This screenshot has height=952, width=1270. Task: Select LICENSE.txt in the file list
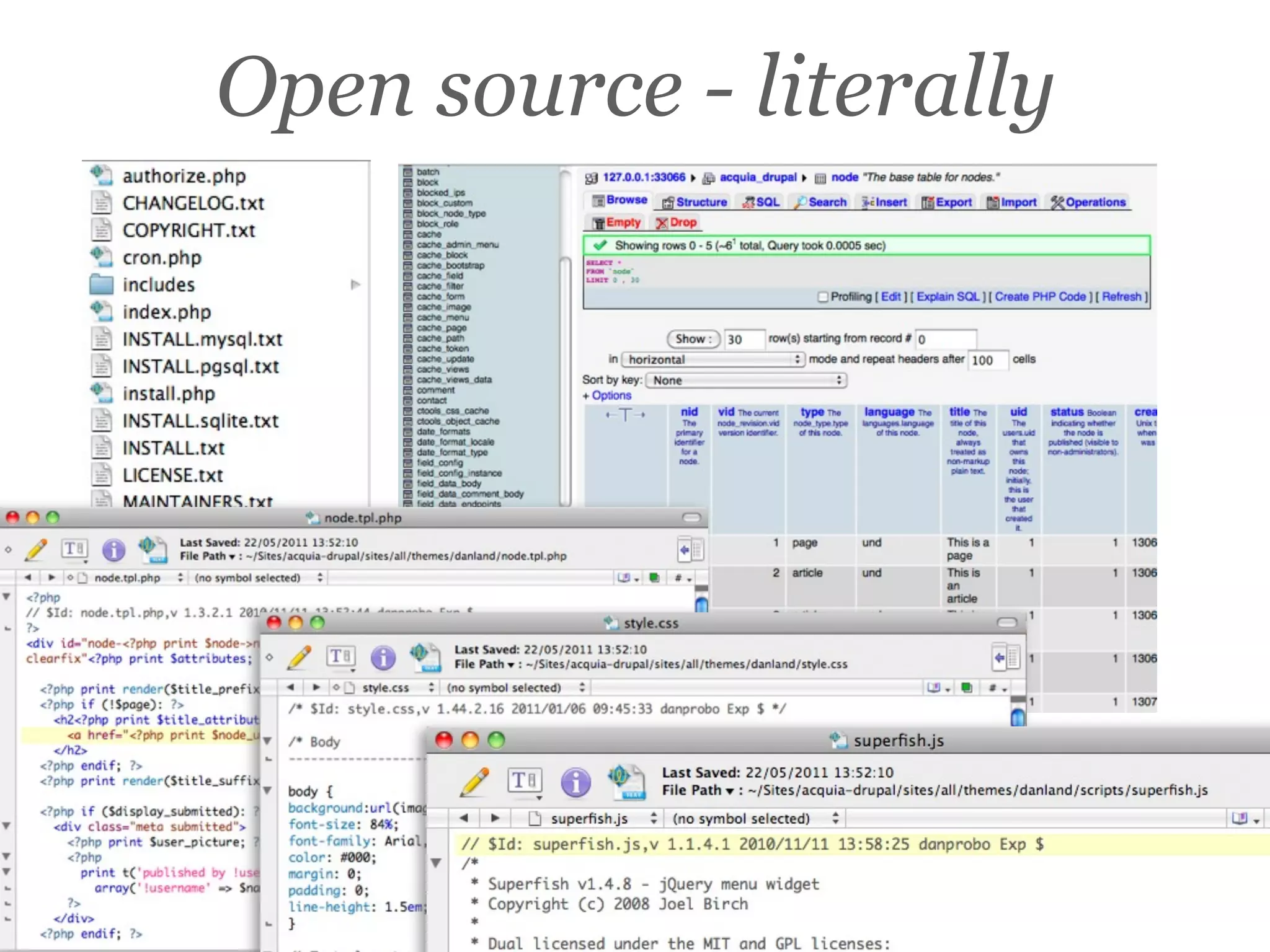pyautogui.click(x=172, y=475)
